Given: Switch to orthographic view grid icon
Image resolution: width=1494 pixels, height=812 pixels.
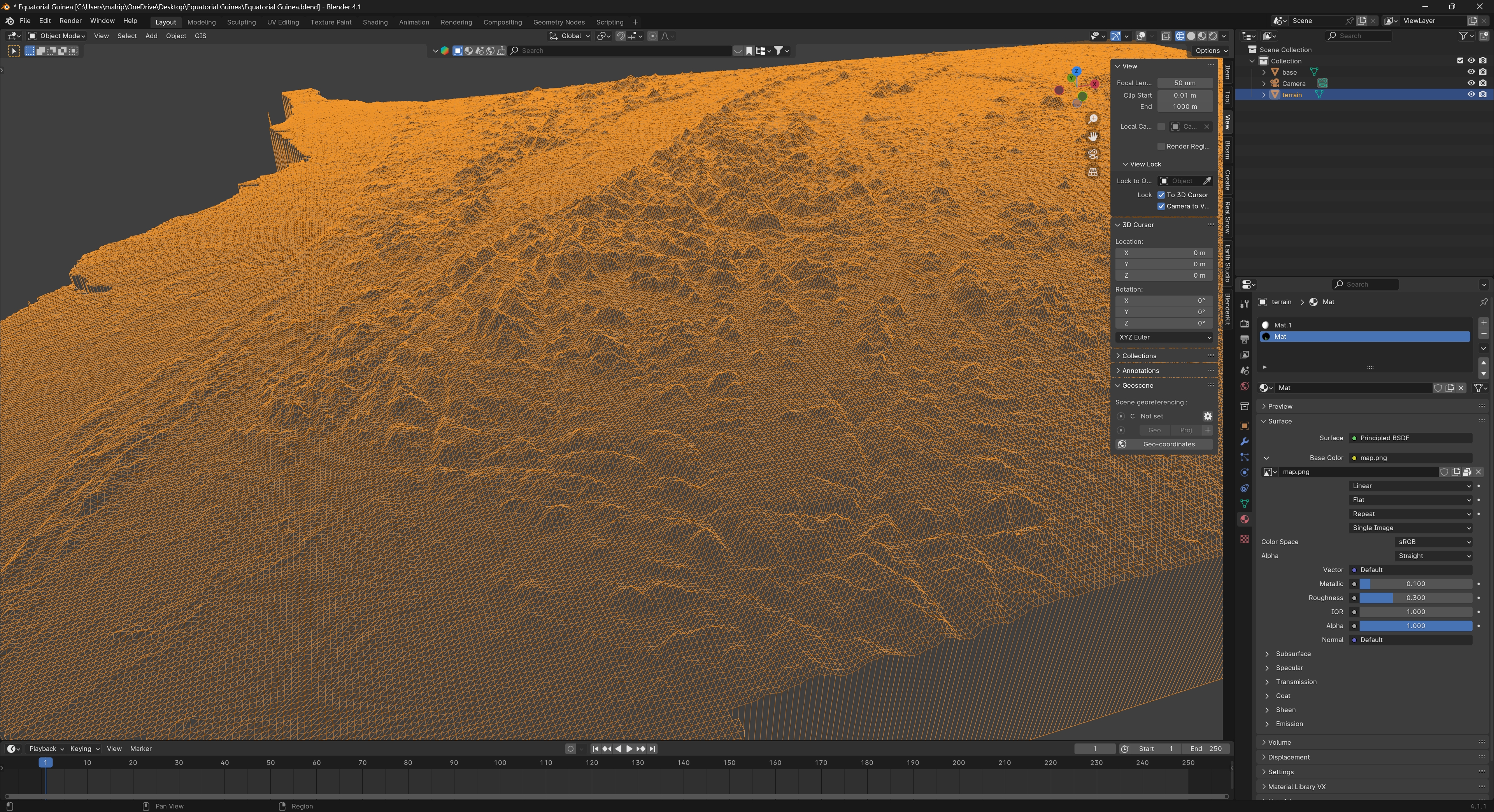Looking at the screenshot, I should pyautogui.click(x=1092, y=172).
